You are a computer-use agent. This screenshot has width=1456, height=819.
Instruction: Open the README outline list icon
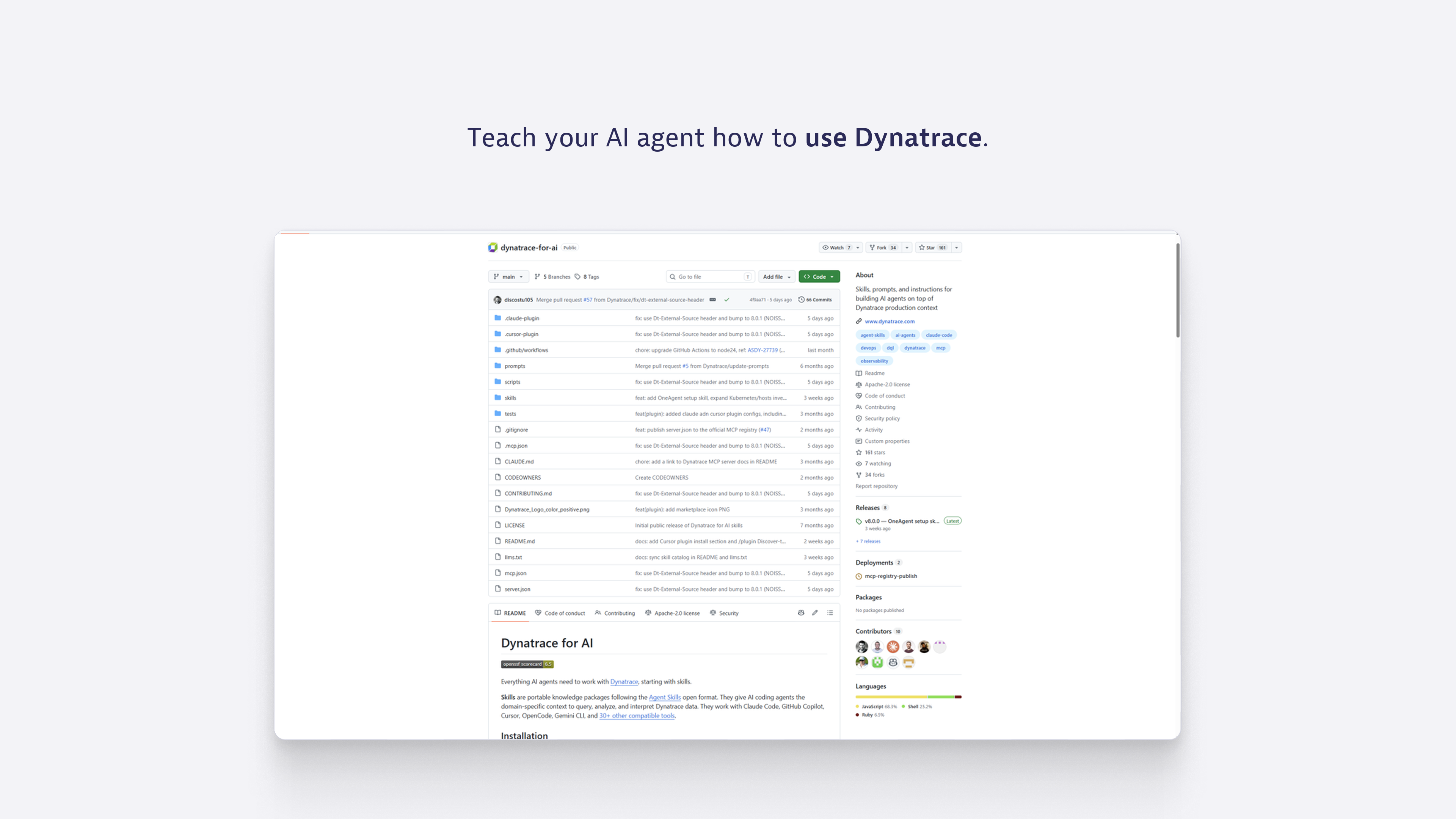coord(830,613)
